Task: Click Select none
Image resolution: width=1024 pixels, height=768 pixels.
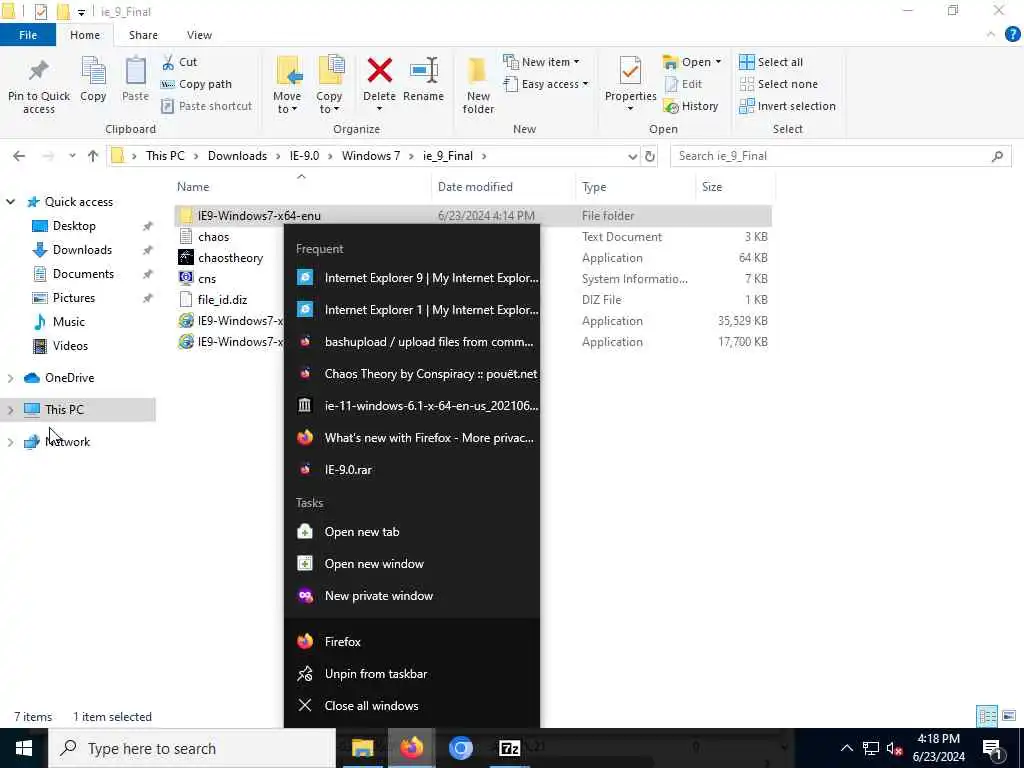Action: pyautogui.click(x=778, y=84)
